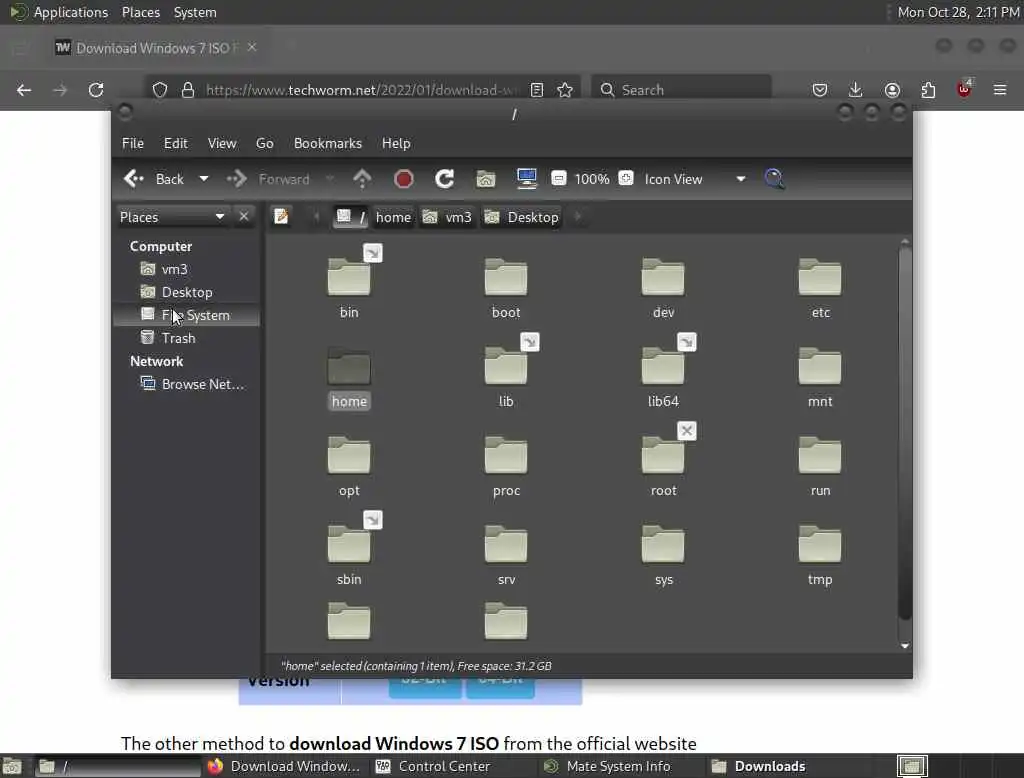Open the Icon View mode dropdown
Image resolution: width=1024 pixels, height=778 pixels.
click(x=695, y=179)
